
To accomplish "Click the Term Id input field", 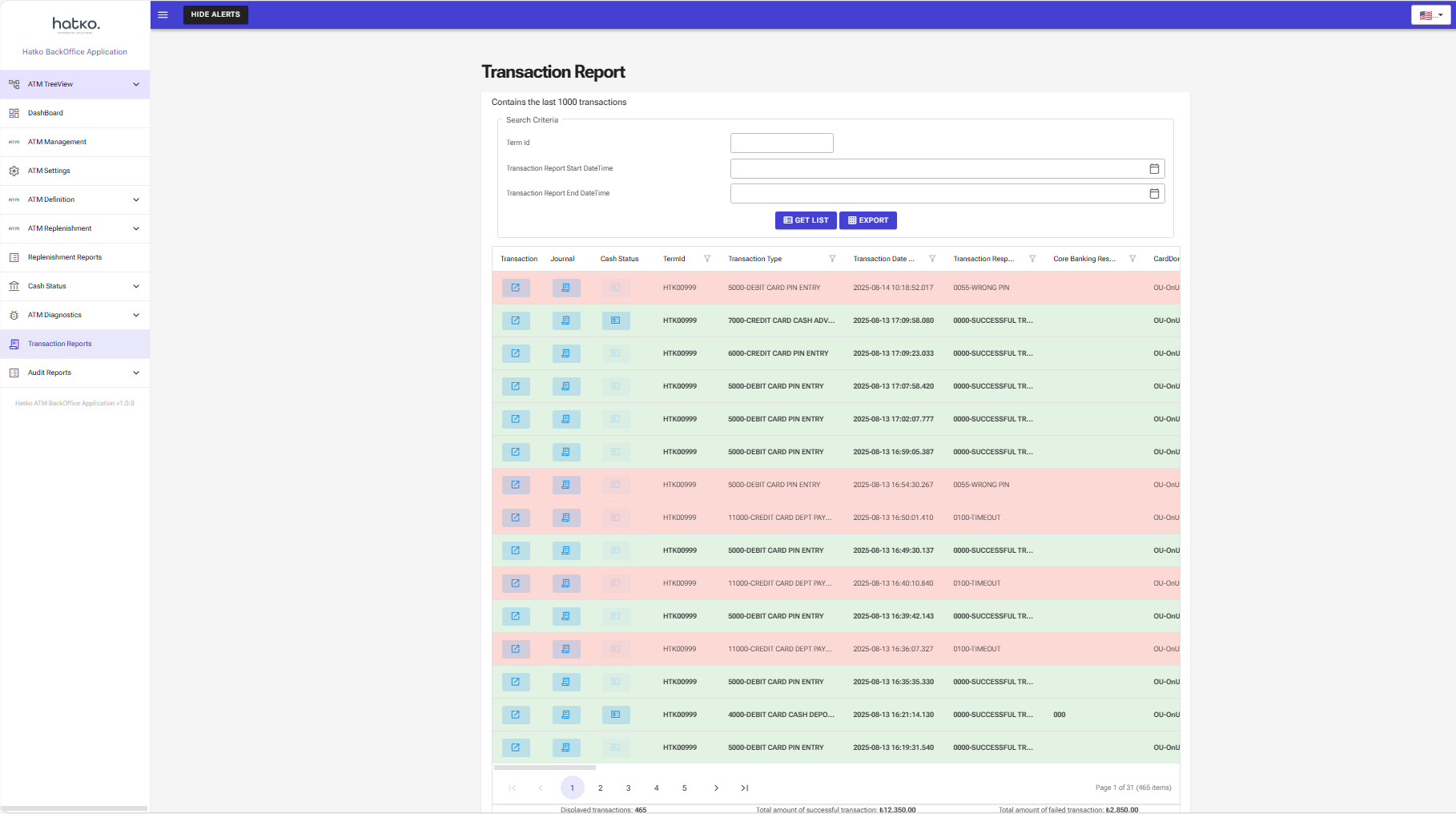I will click(x=782, y=143).
